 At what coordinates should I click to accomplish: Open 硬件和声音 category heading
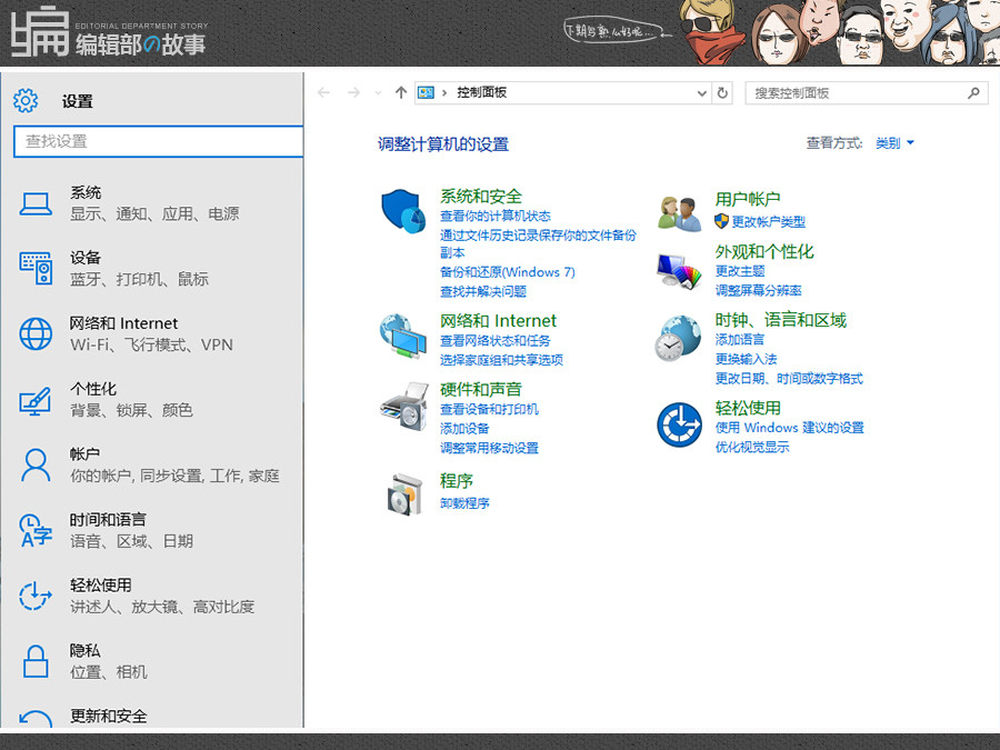[481, 389]
